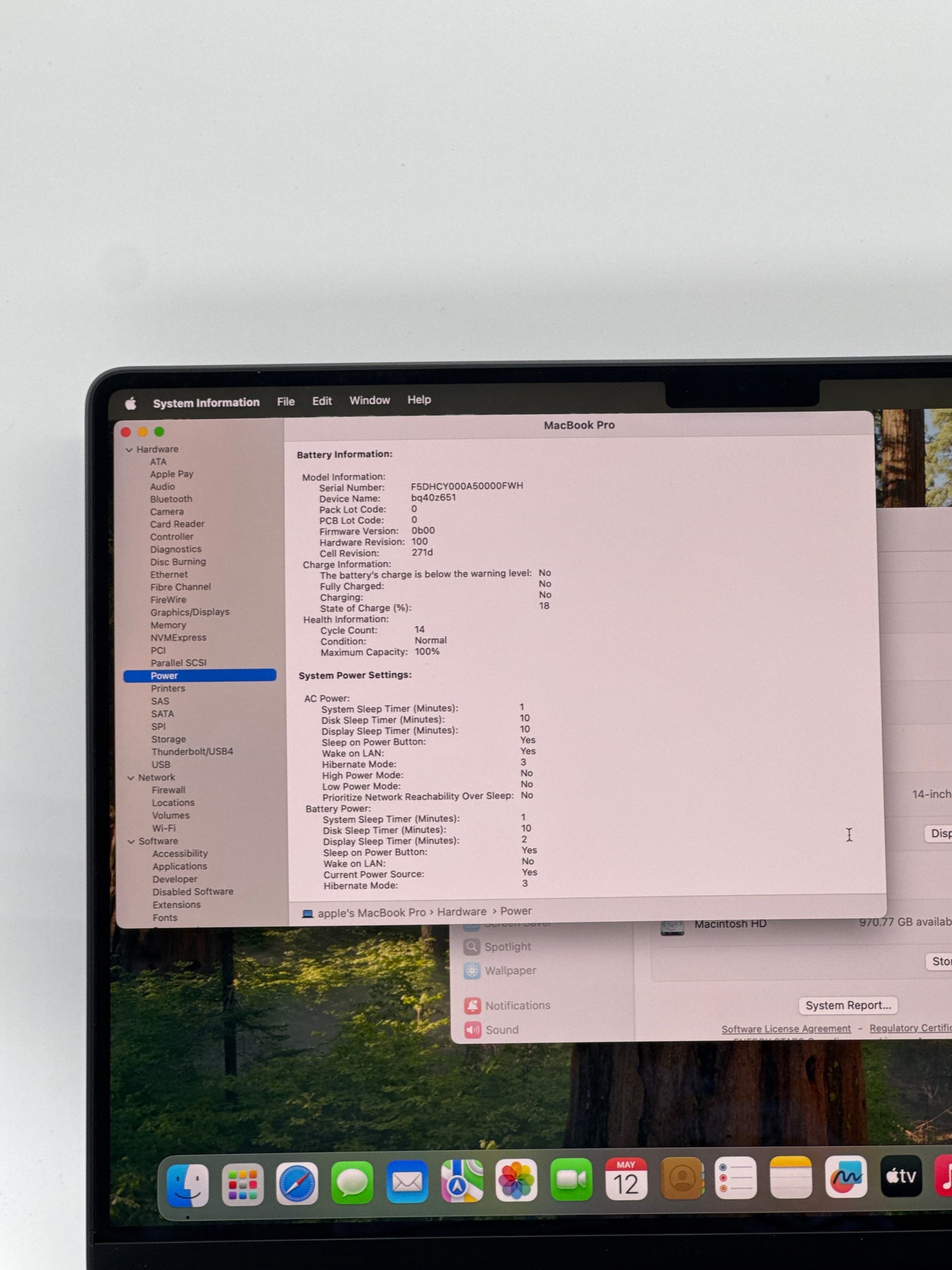Open Calendar showing May 12
The image size is (952, 1270).
[627, 1178]
